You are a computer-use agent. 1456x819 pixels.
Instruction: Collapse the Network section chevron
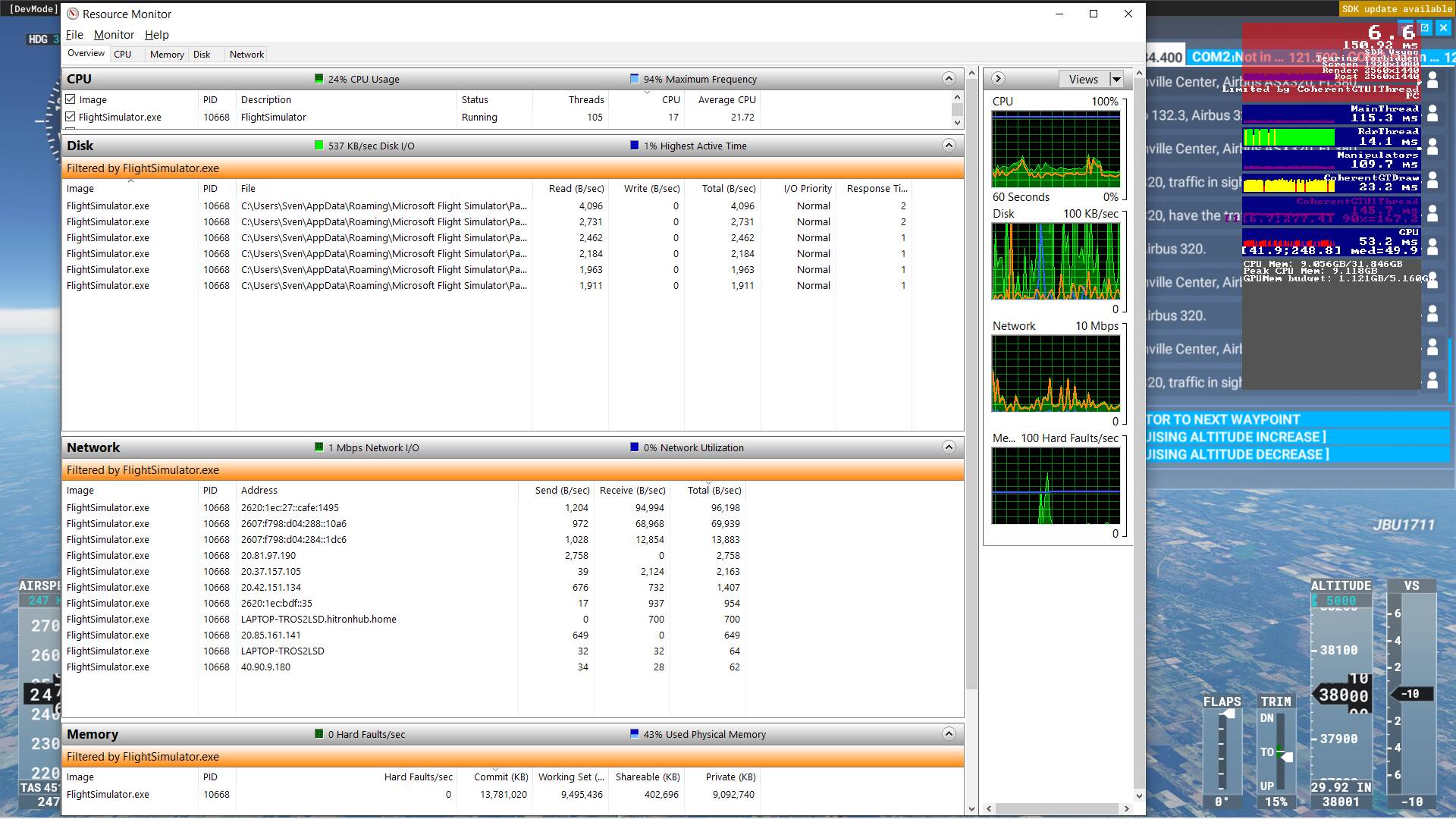pos(948,447)
